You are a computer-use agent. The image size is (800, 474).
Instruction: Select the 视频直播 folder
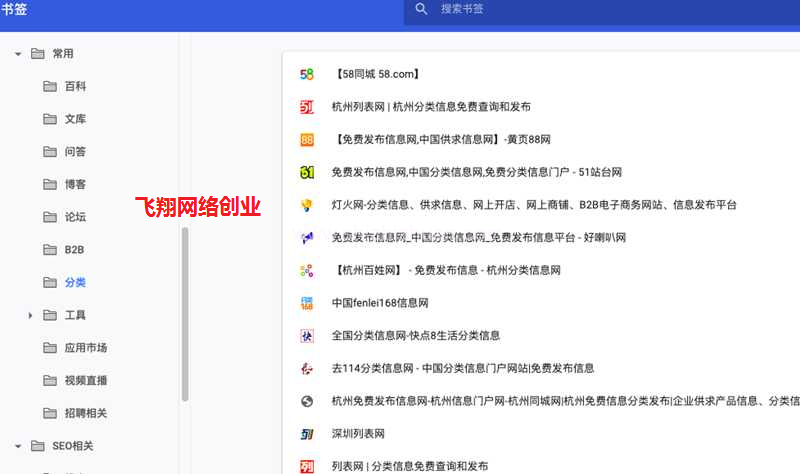point(86,380)
